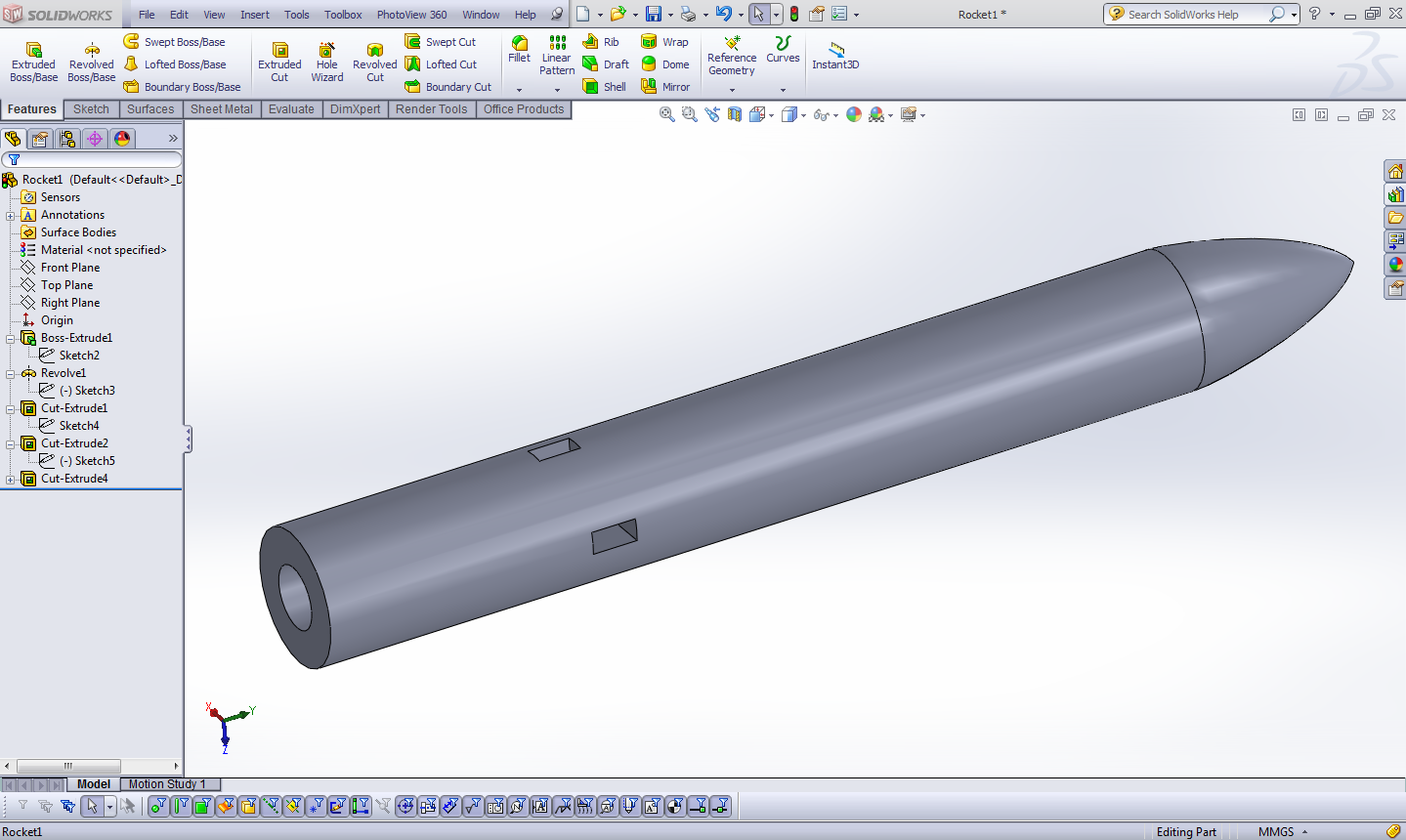Pick the Draft feature tool
1406x840 pixels.
pos(606,64)
